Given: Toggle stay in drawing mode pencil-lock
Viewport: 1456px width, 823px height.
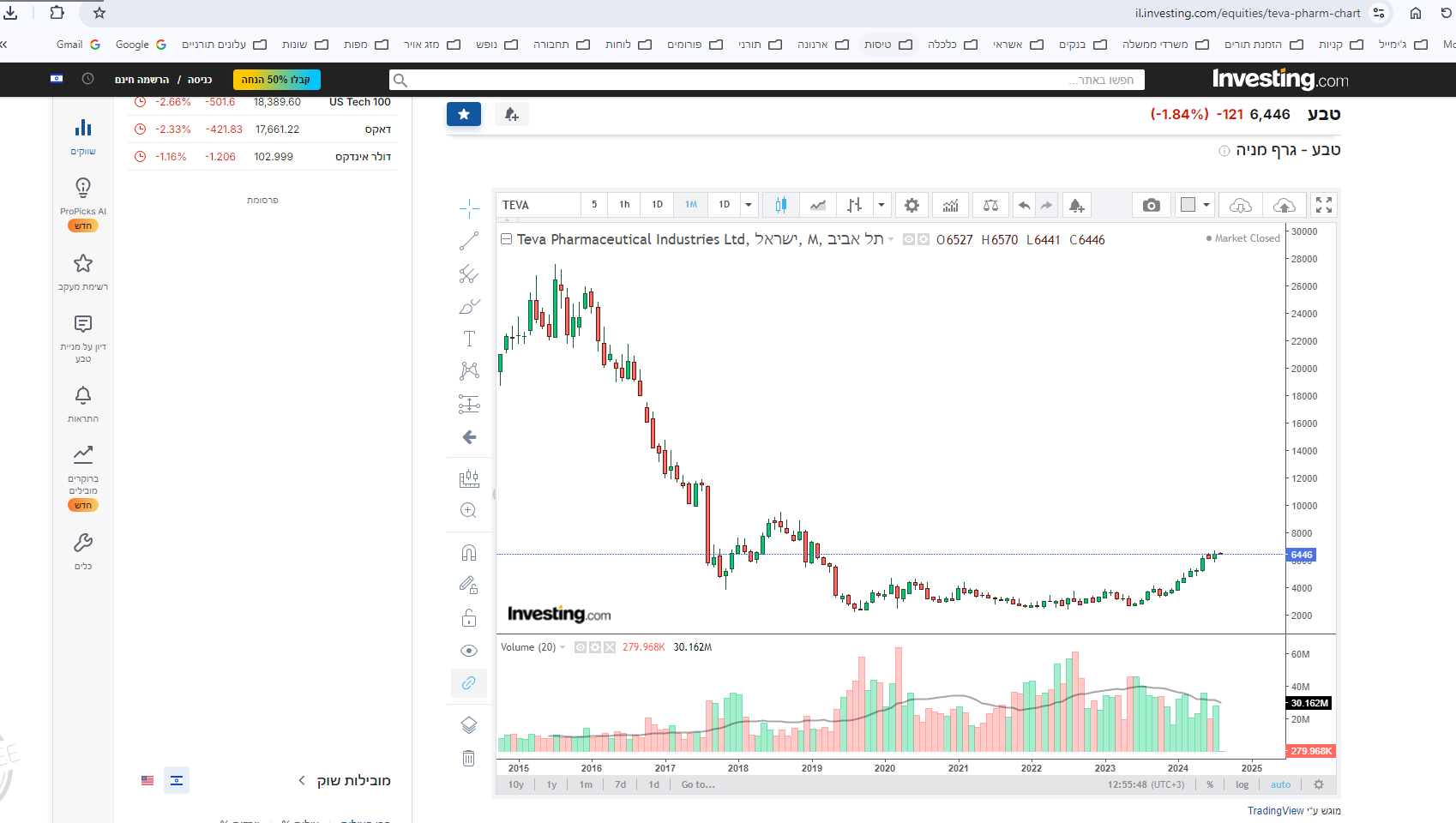Looking at the screenshot, I should pyautogui.click(x=469, y=586).
